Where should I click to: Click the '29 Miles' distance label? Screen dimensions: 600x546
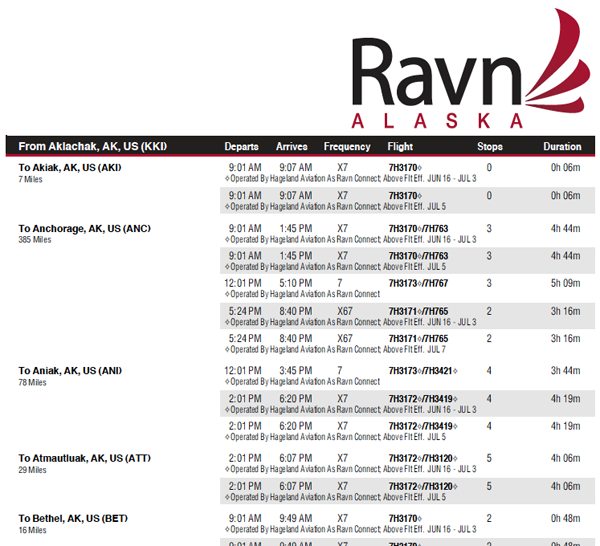tap(33, 470)
